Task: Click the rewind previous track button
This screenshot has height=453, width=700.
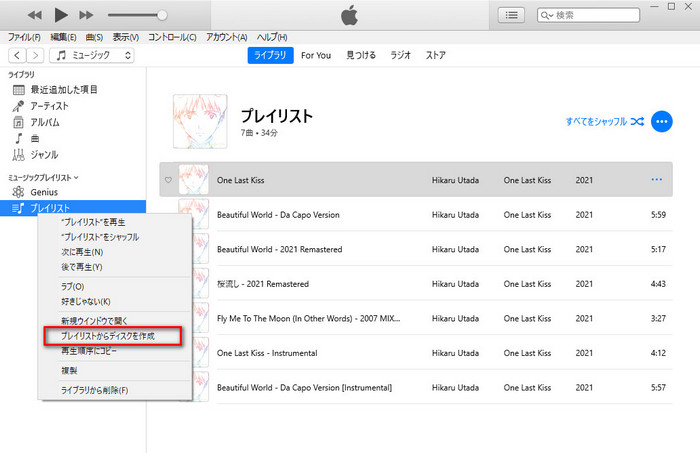Action: 34,15
